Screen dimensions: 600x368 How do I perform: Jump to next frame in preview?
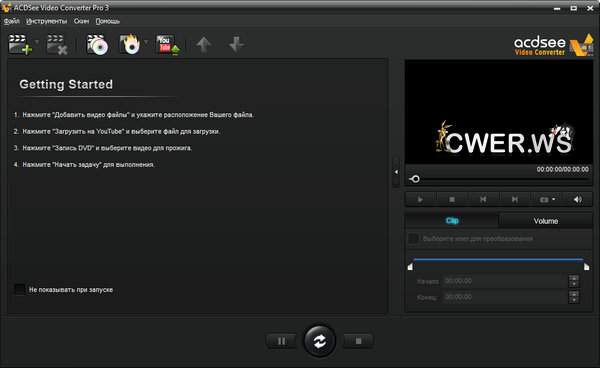pos(515,199)
